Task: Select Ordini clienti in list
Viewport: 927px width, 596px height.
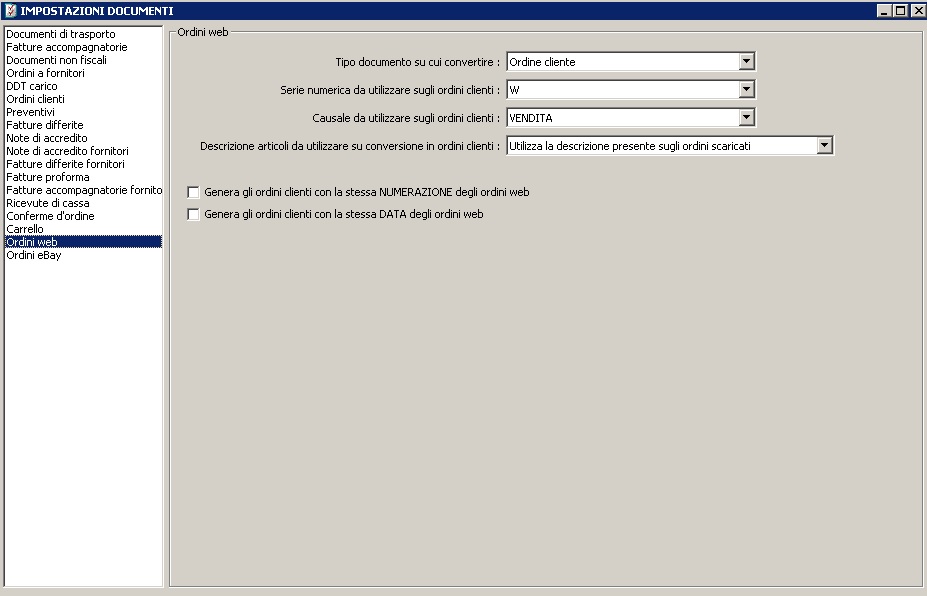Action: click(83, 99)
